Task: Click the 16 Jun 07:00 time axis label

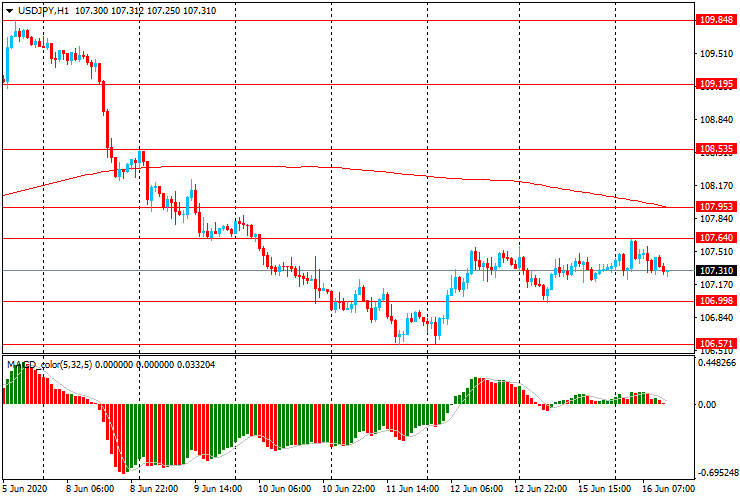Action: (668, 489)
